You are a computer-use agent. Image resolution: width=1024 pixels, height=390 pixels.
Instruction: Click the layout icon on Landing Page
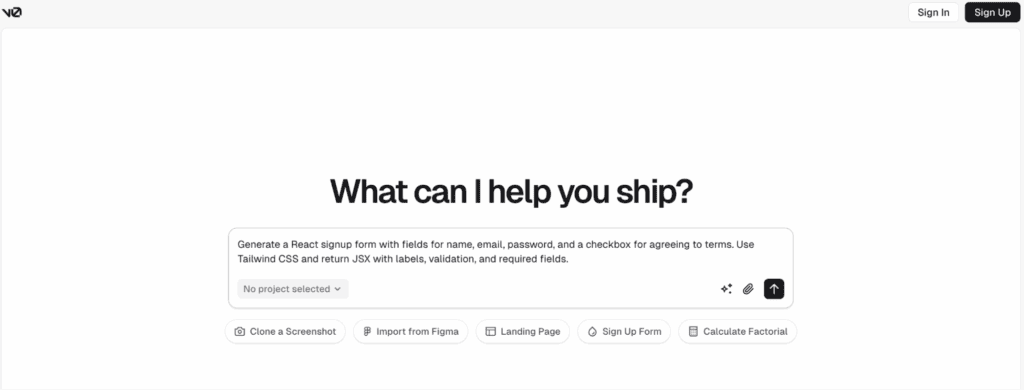tap(490, 332)
